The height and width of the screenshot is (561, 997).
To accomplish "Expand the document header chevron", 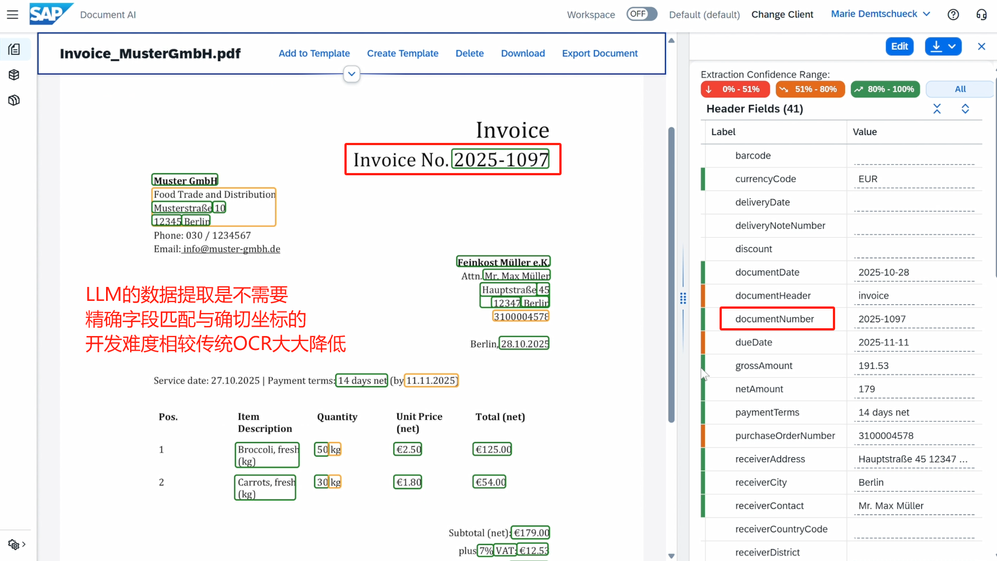I will coord(352,74).
